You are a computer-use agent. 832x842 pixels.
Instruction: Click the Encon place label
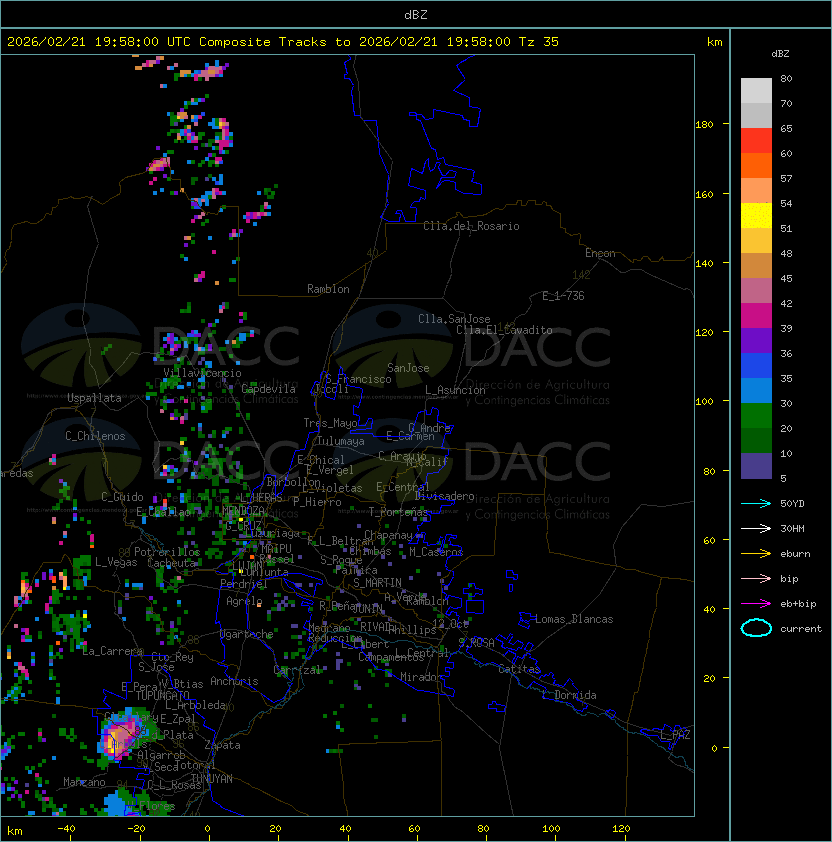coord(600,253)
